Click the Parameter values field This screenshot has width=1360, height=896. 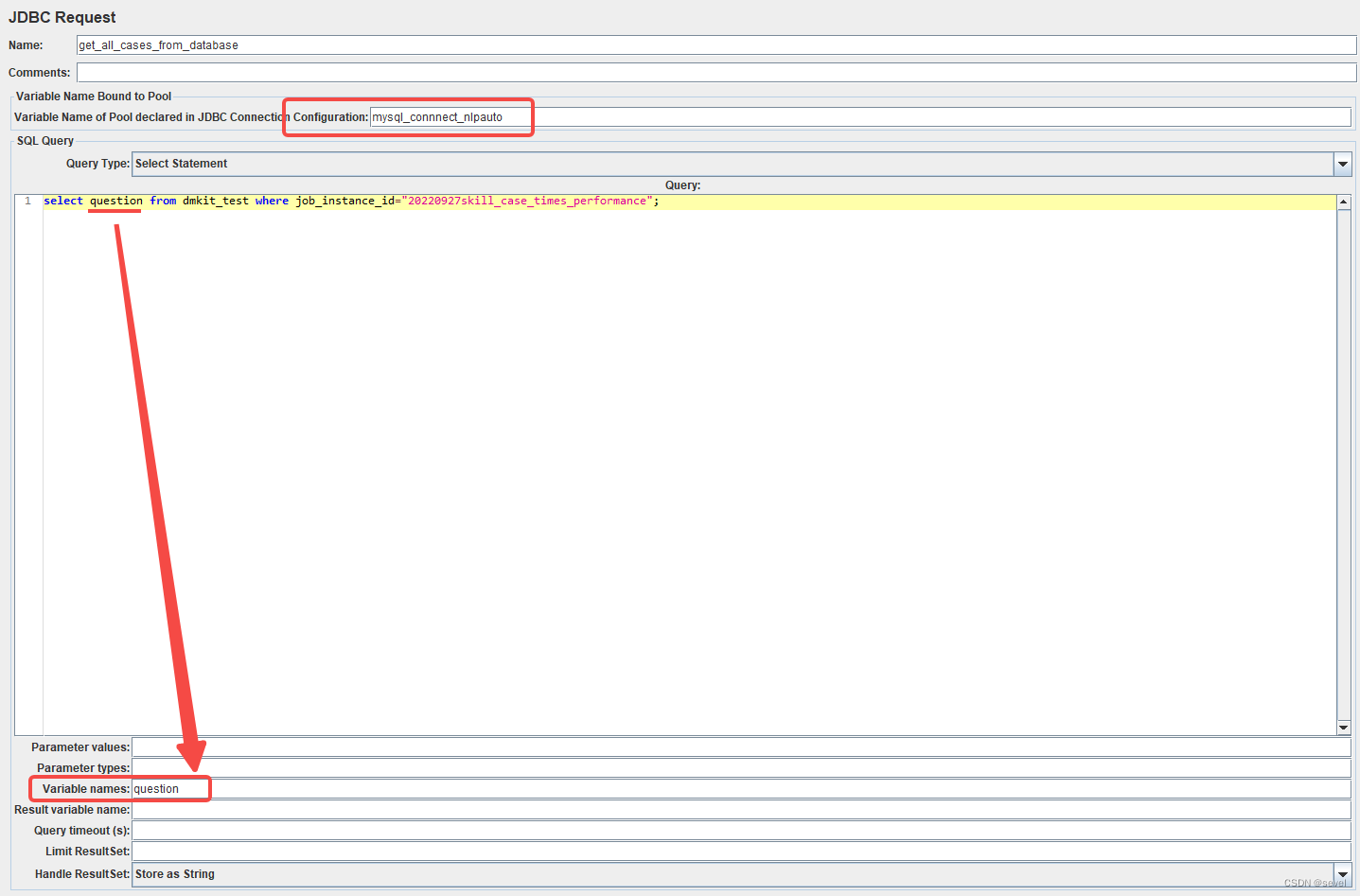pyautogui.click(x=379, y=747)
